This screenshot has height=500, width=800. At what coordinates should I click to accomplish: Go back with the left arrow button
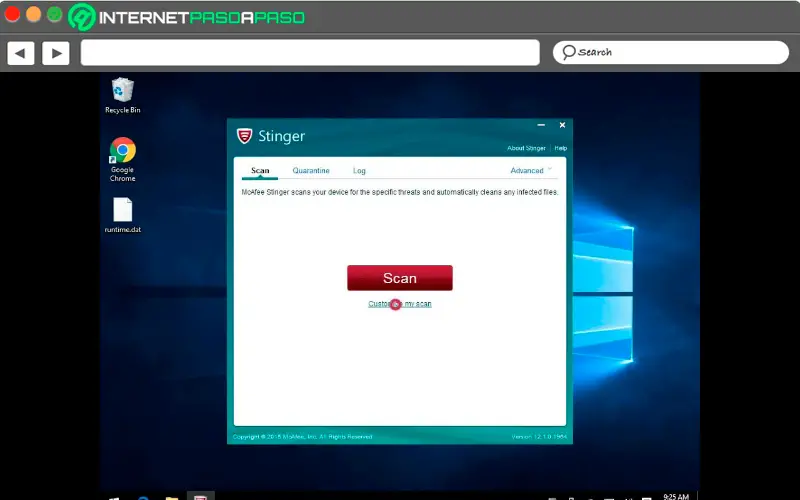click(21, 53)
